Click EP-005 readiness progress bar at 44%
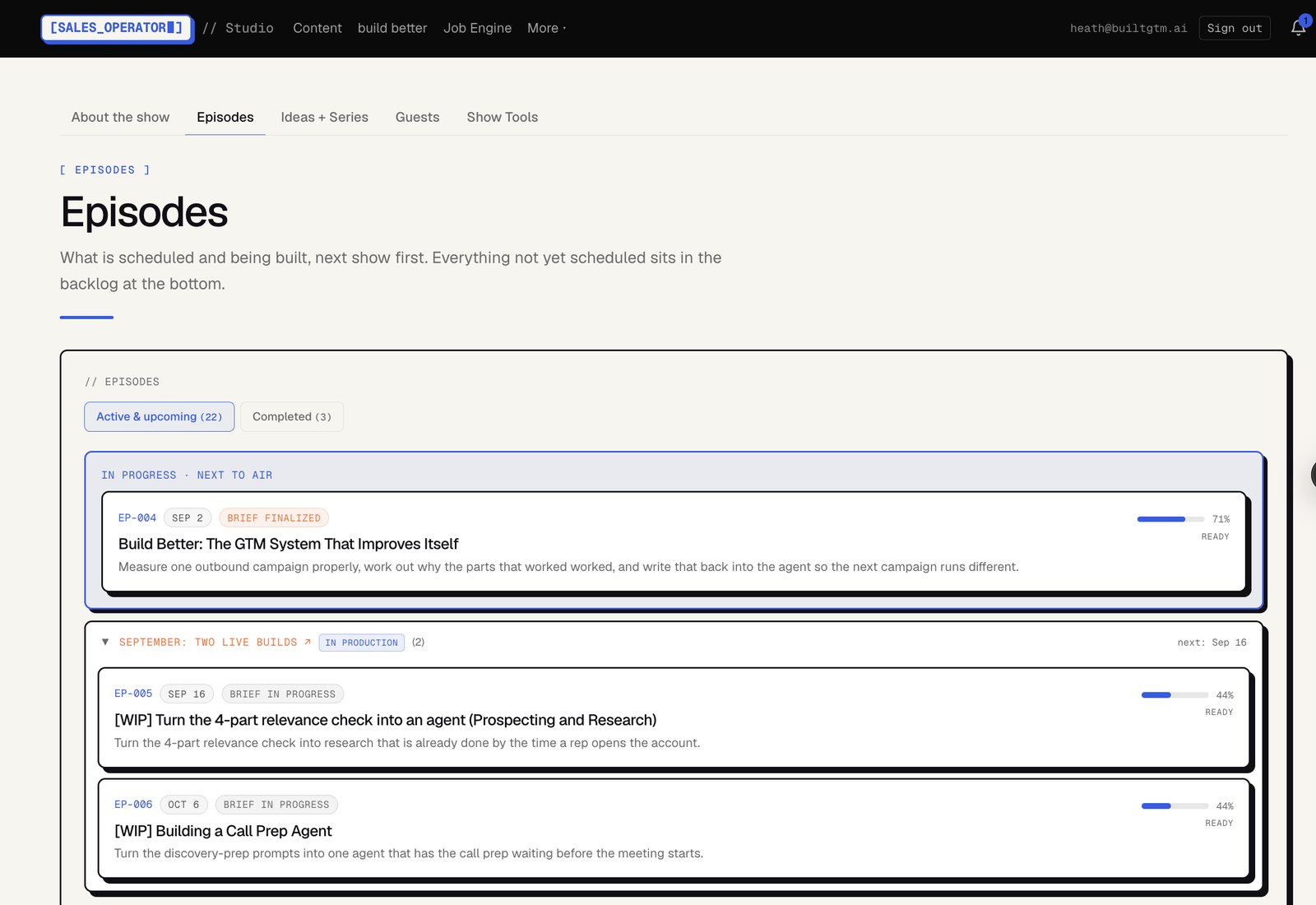 pos(1175,695)
